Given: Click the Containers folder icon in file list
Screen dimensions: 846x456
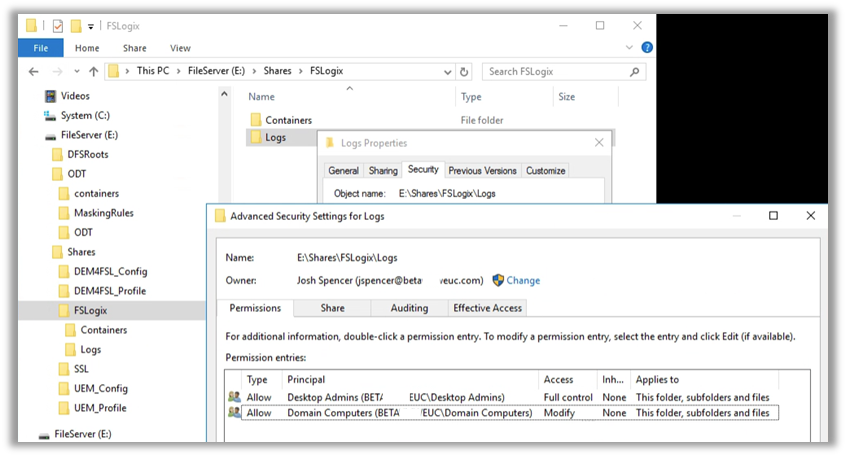Looking at the screenshot, I should pyautogui.click(x=255, y=120).
